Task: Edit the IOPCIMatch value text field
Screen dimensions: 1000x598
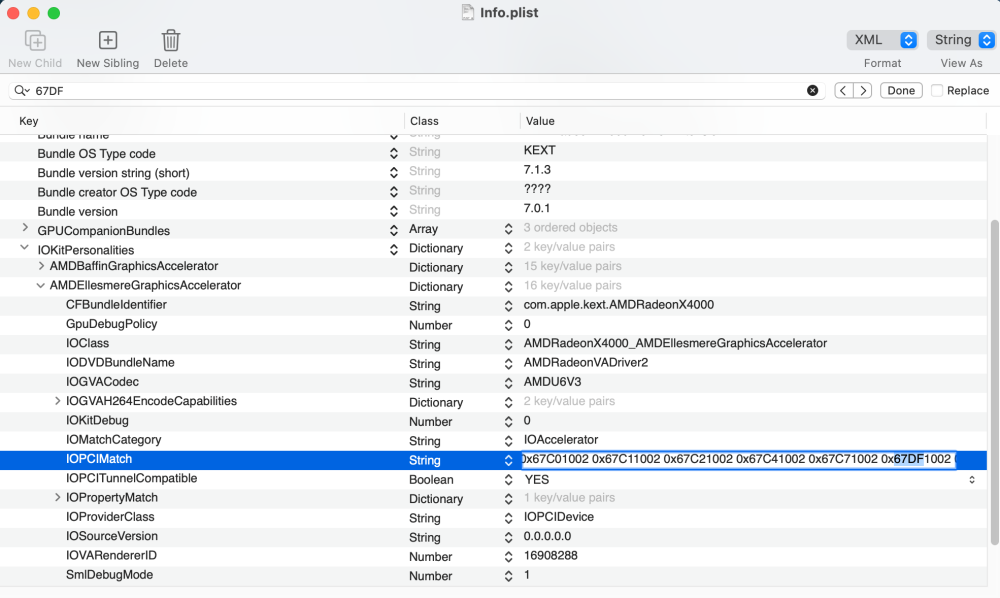Action: coord(739,460)
